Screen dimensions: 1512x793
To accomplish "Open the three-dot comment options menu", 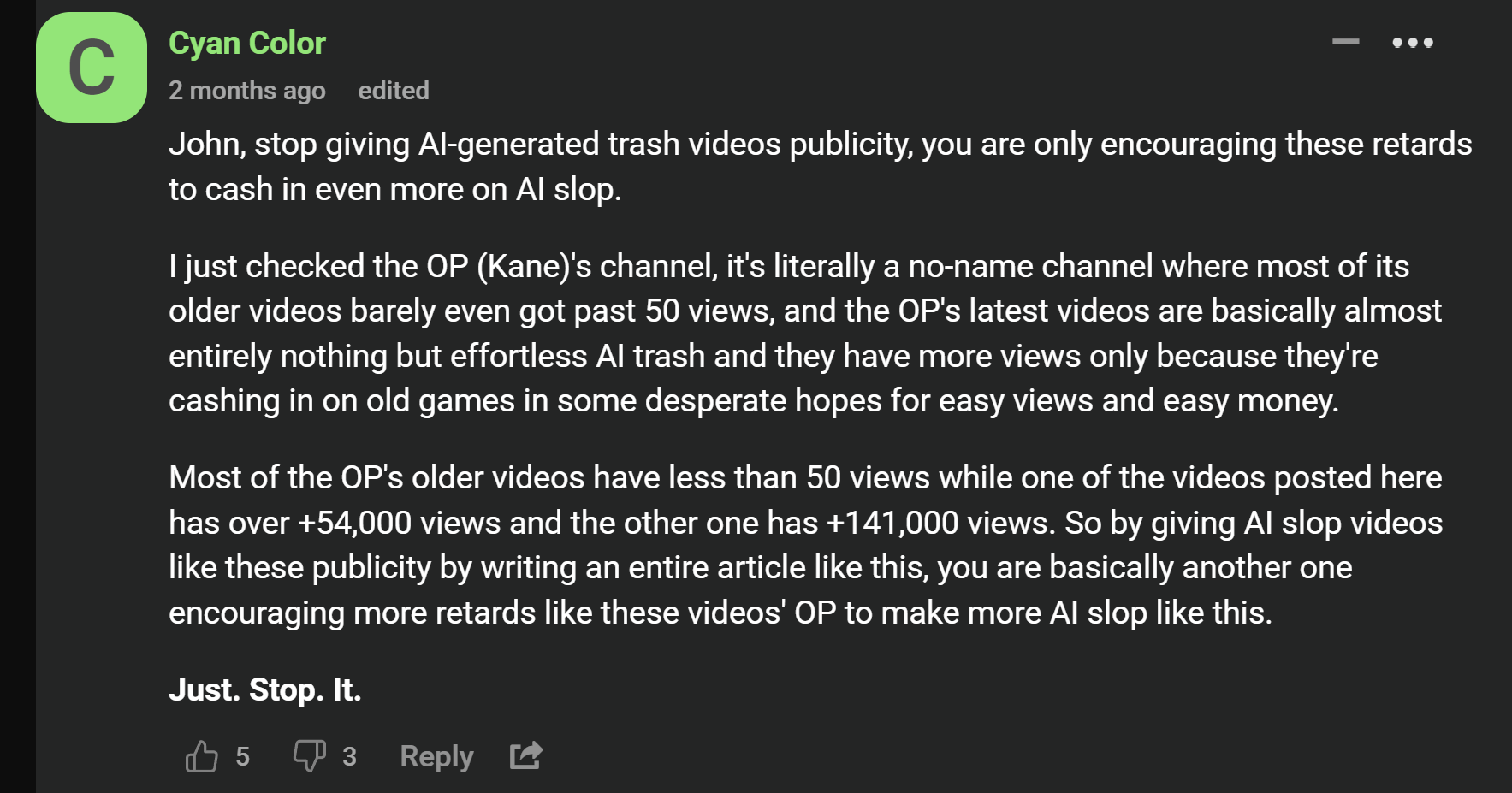I will [x=1412, y=43].
